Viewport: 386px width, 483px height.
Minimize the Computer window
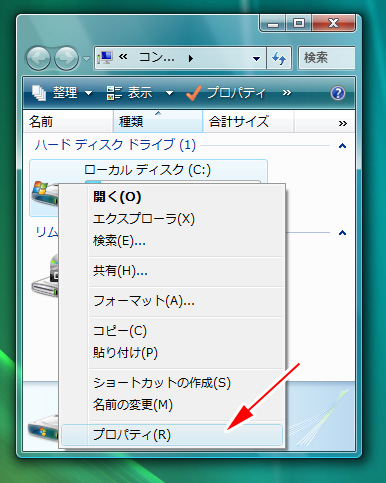pos(273,23)
